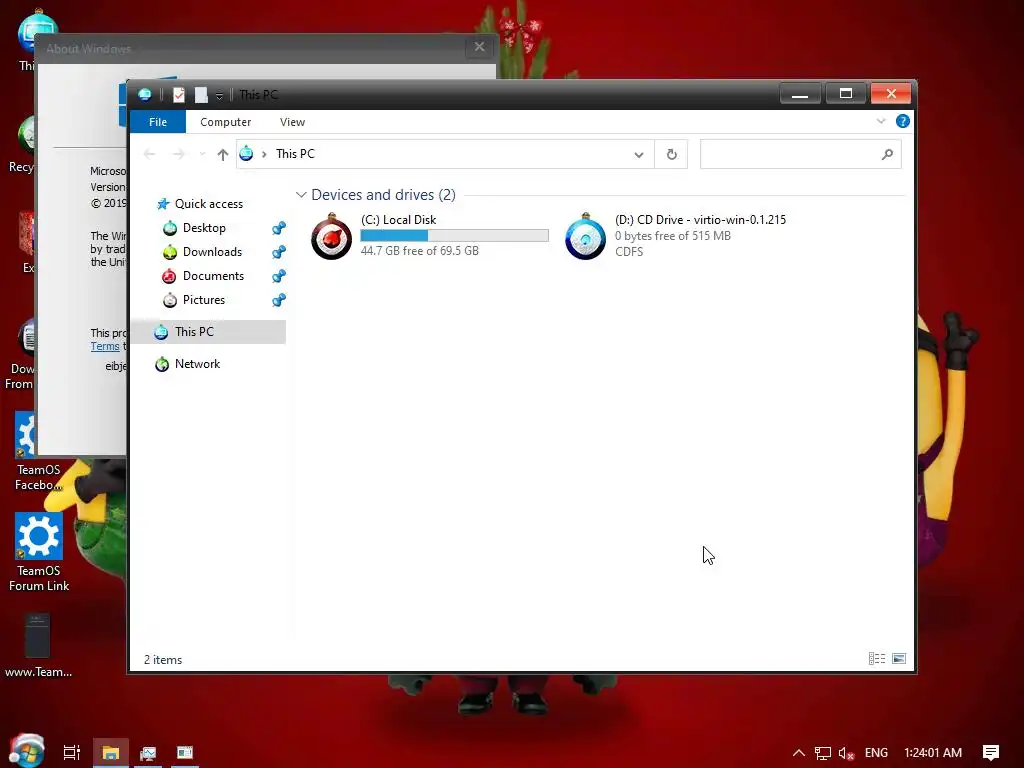Click the pin icon next to Pictures
The width and height of the screenshot is (1024, 768).
tap(279, 300)
